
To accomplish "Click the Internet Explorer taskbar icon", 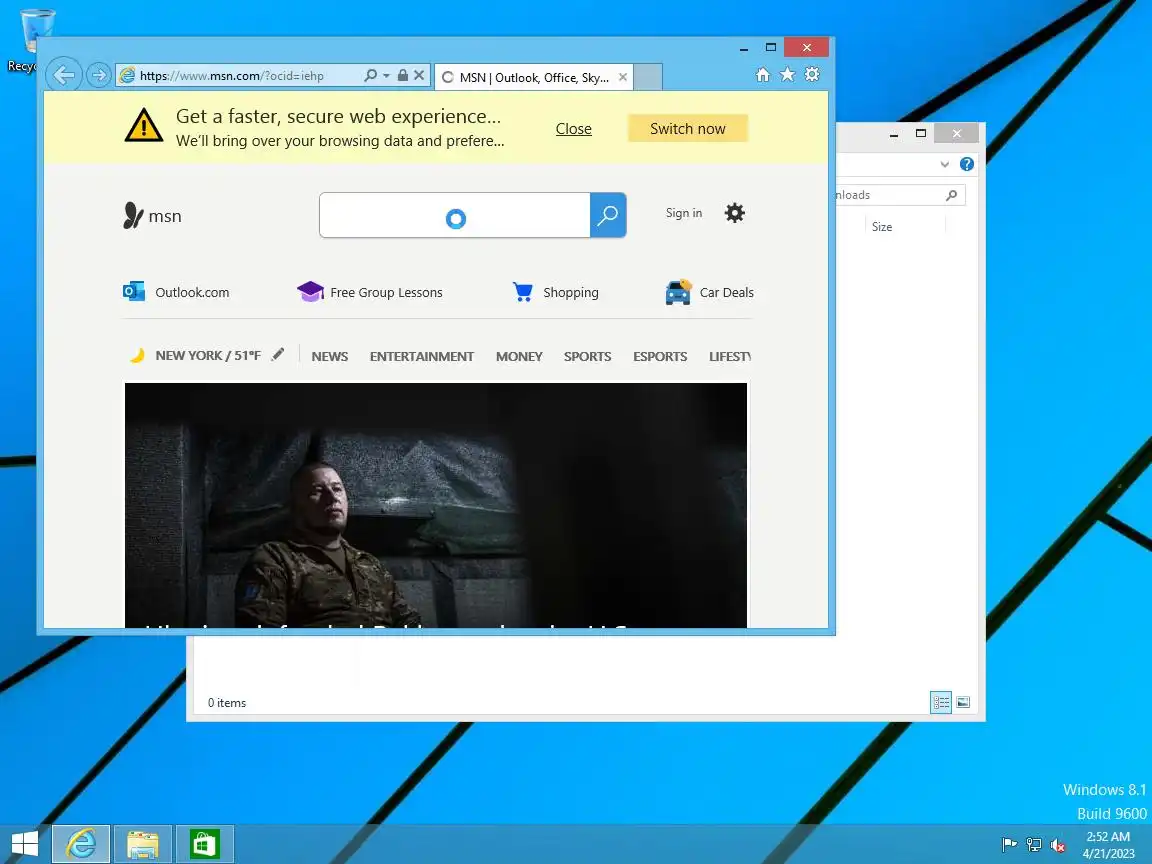I will [x=81, y=844].
